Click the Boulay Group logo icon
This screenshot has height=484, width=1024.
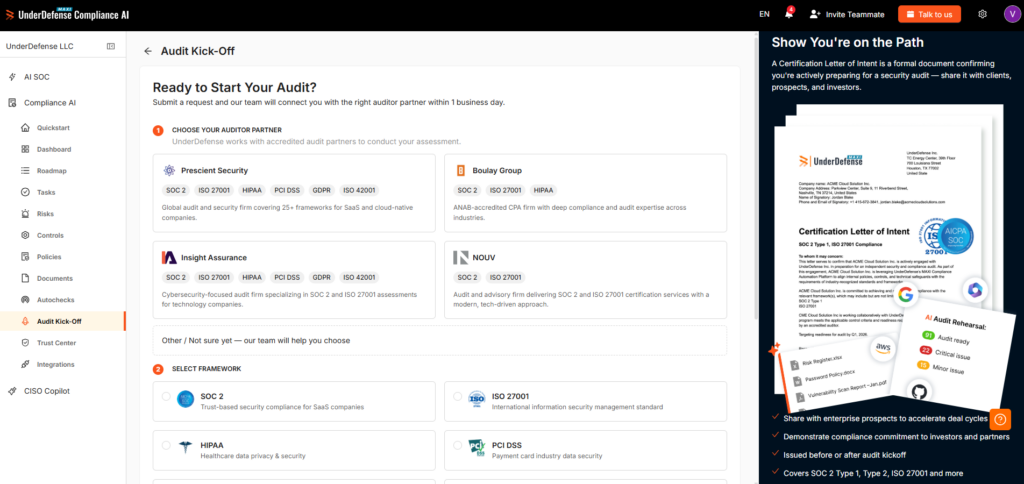click(460, 170)
